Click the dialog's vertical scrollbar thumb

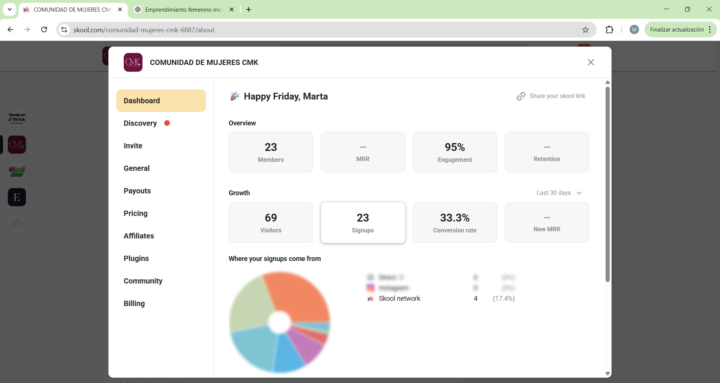point(608,184)
